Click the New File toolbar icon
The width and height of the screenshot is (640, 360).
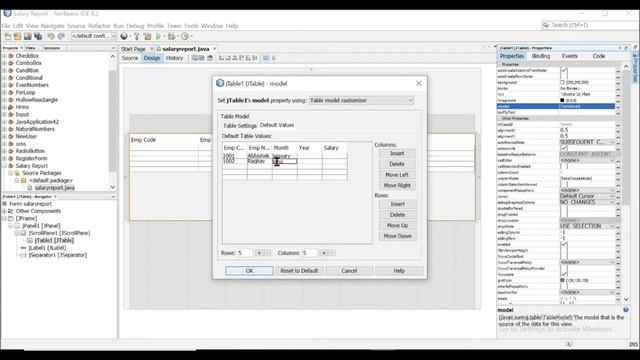7,36
